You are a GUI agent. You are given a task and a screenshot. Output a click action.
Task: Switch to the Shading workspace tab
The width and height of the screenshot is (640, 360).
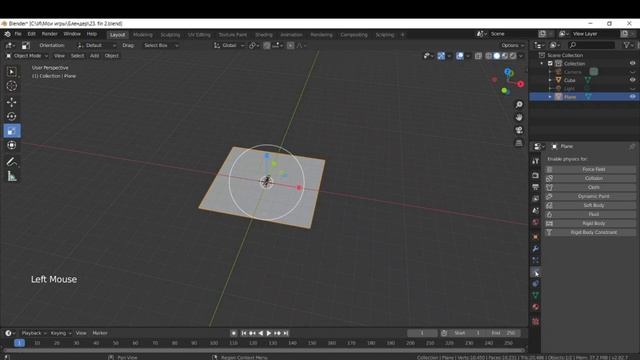(x=264, y=35)
